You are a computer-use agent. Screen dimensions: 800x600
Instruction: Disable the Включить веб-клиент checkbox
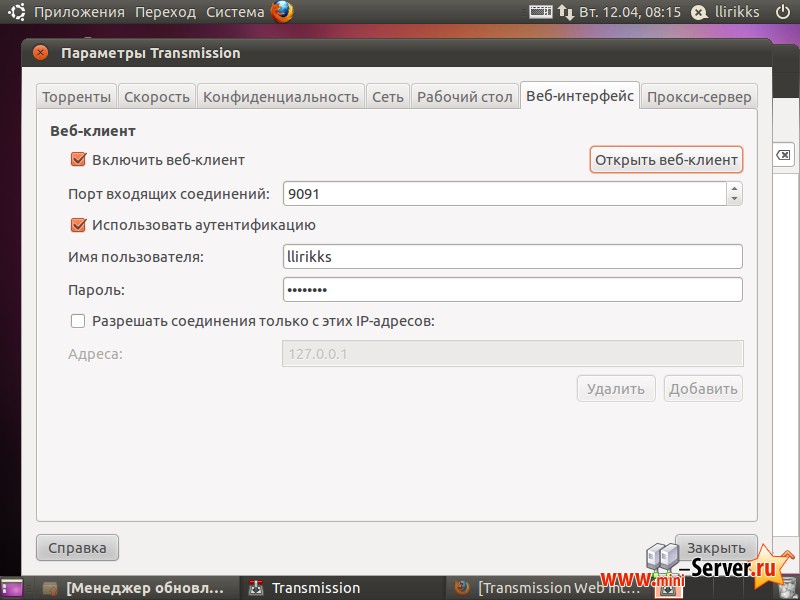click(79, 158)
